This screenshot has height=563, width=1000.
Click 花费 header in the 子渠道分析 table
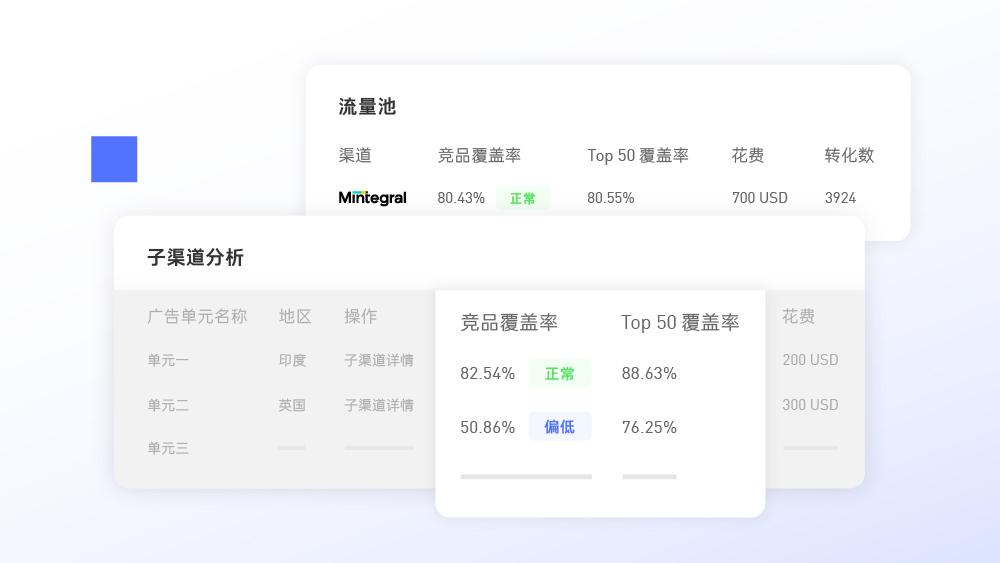[x=798, y=316]
